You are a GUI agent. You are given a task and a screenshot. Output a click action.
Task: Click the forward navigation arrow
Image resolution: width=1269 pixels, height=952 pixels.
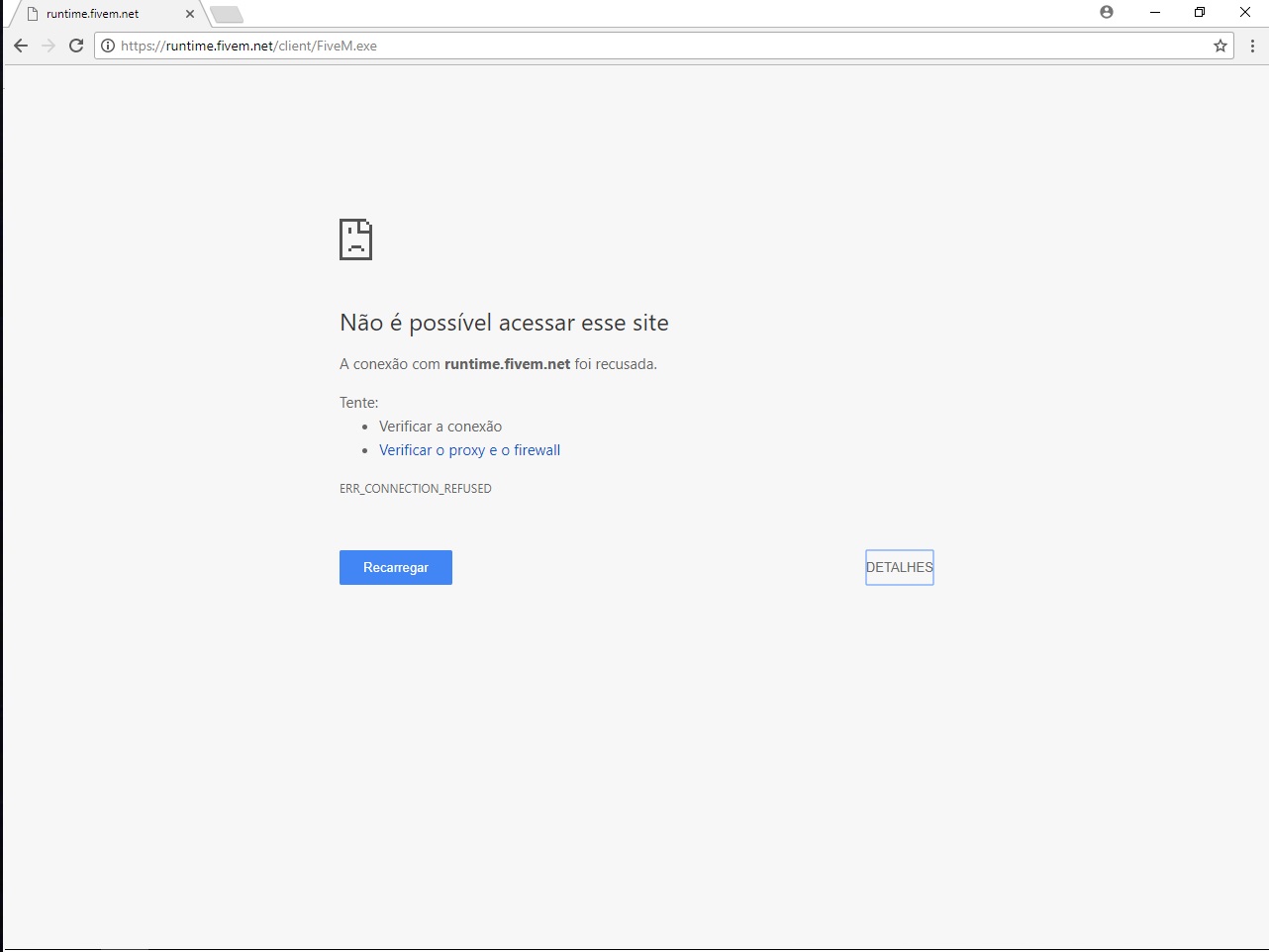[49, 46]
